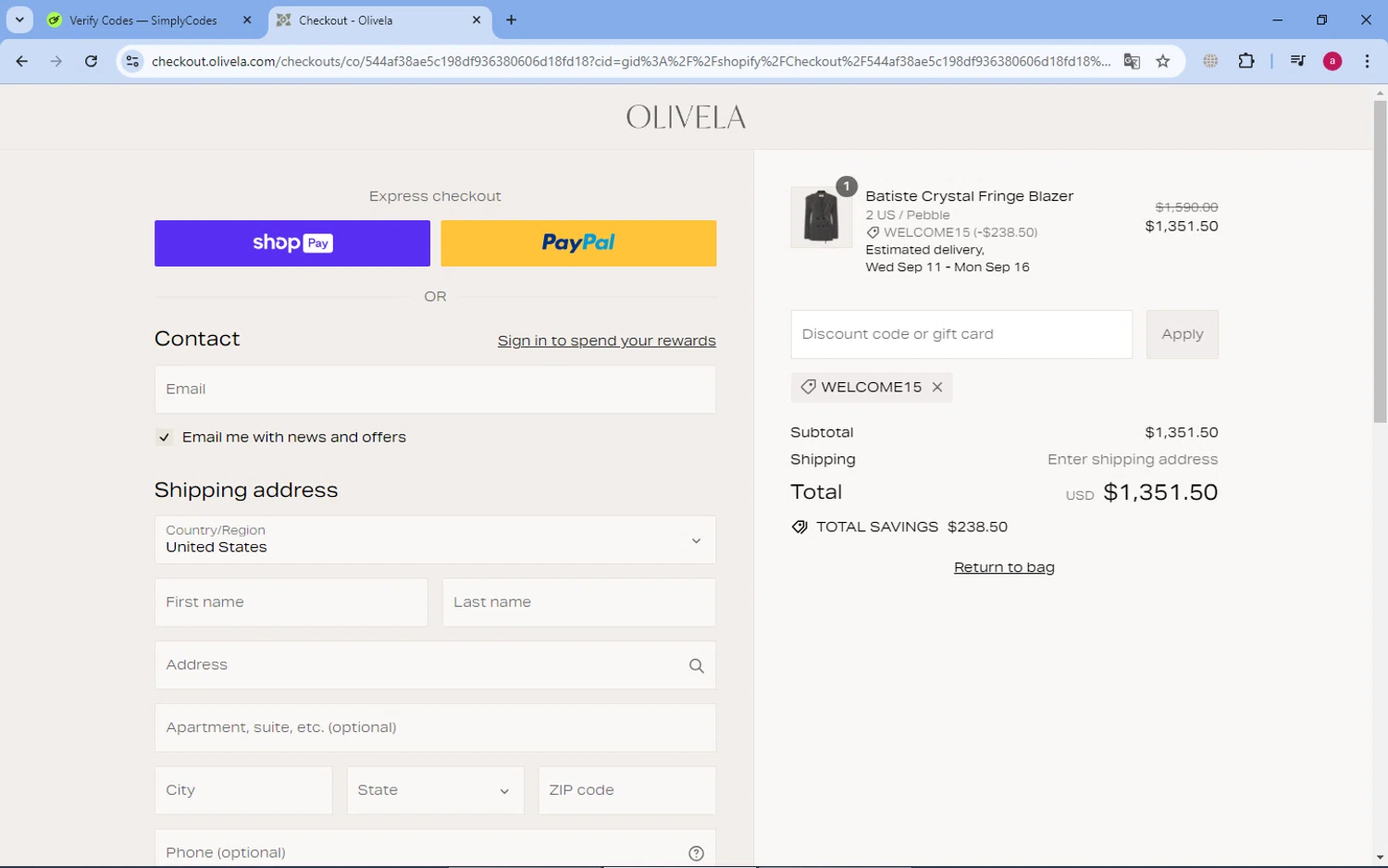Uncheck Email me with news and offers
Viewport: 1388px width, 868px height.
[165, 438]
